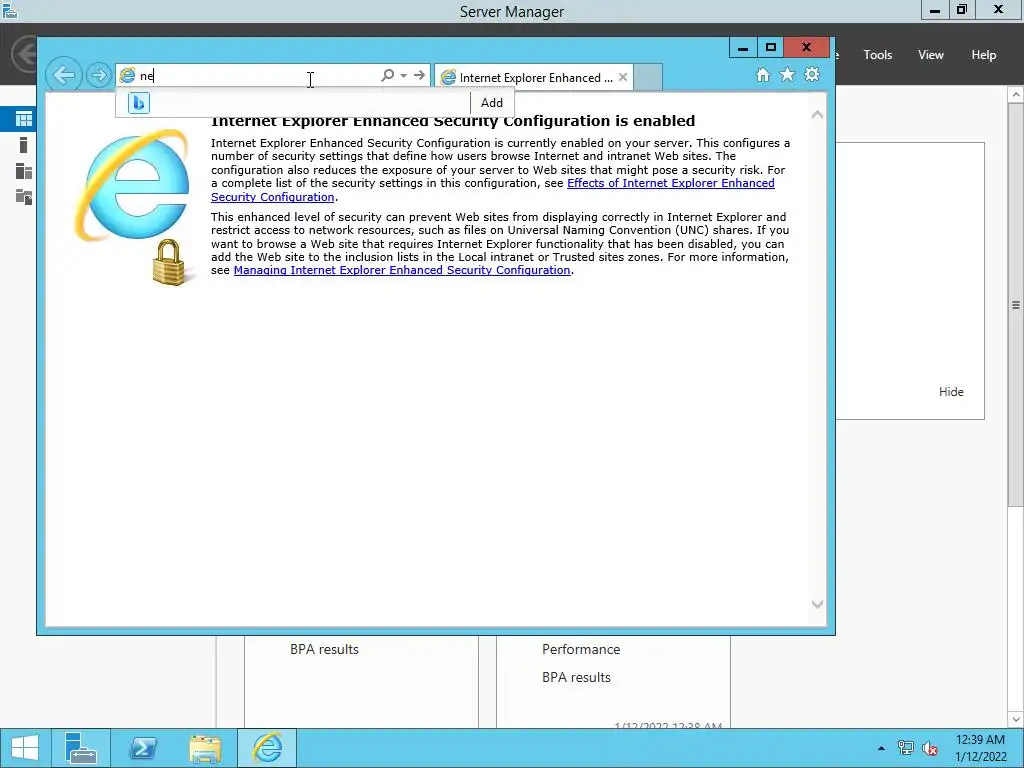Screen dimensions: 1024x768
Task: Open Favorites with the star icon
Action: coord(788,74)
